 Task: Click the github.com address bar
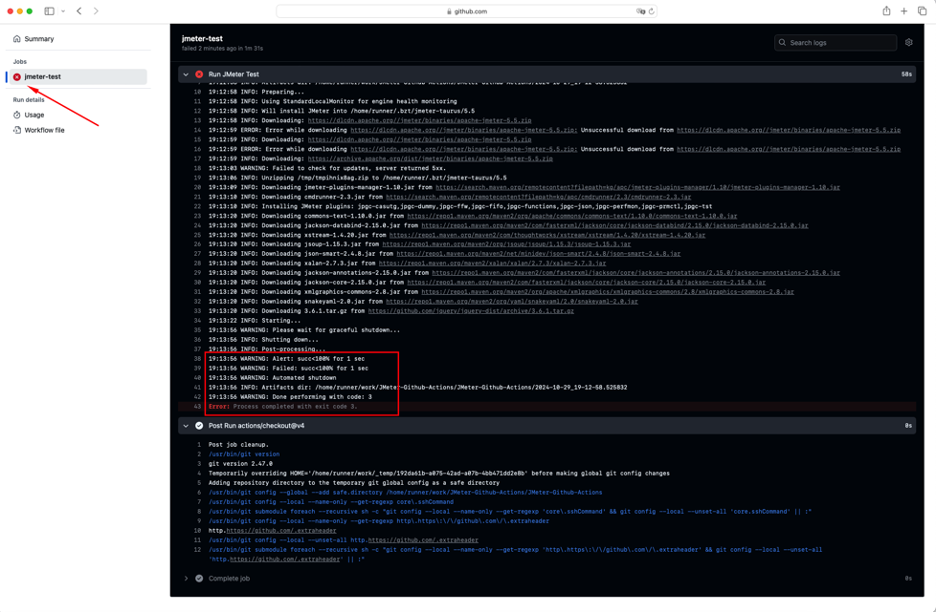467,11
